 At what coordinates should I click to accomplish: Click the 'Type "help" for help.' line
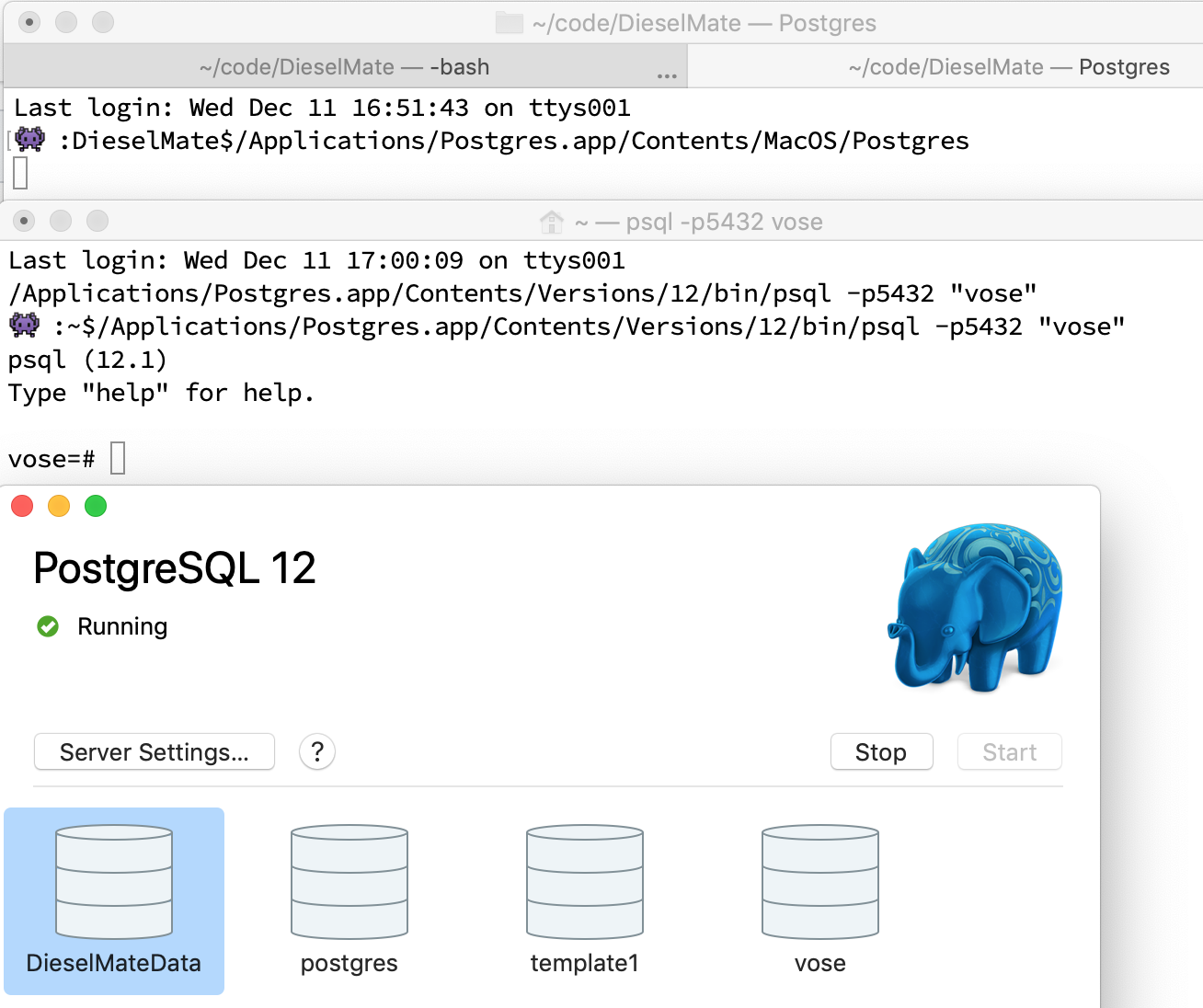pos(161,393)
